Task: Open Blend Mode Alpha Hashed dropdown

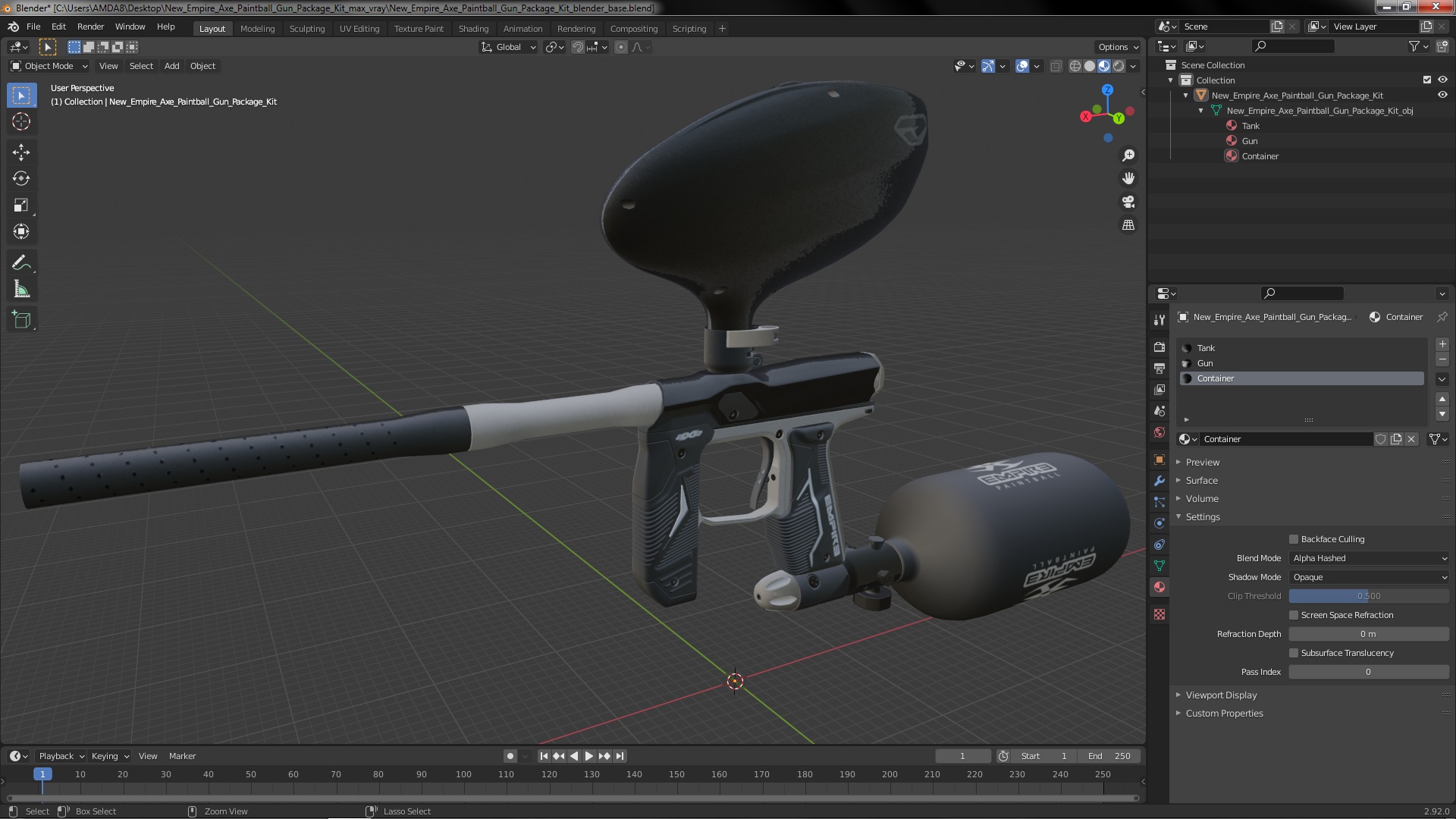Action: coord(1369,558)
